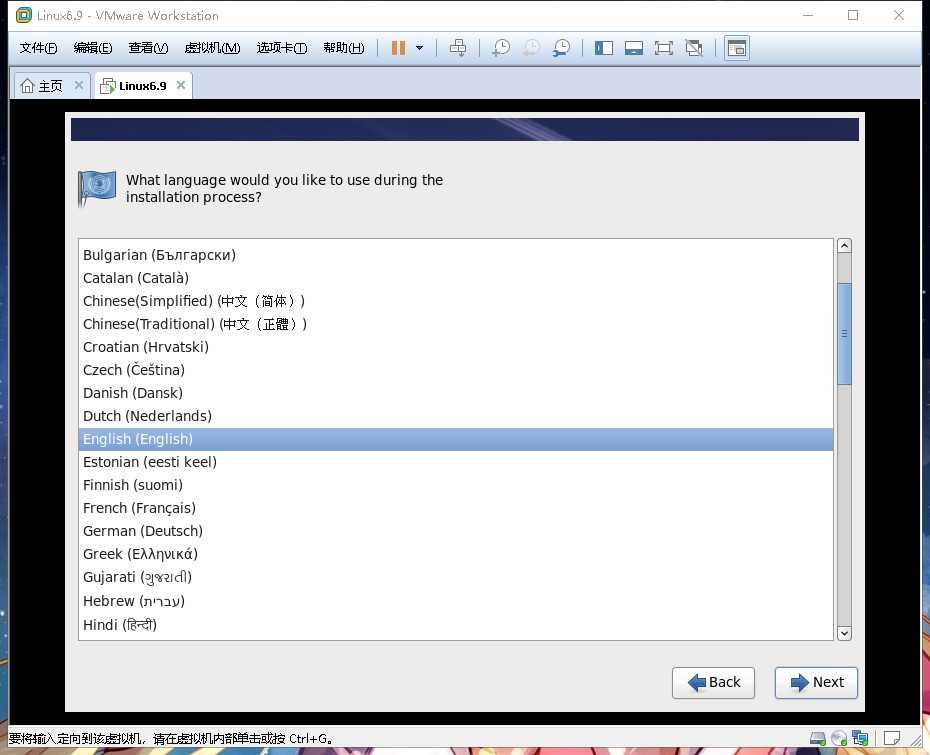The width and height of the screenshot is (930, 755).
Task: Select Hebrew language
Action: [x=456, y=601]
